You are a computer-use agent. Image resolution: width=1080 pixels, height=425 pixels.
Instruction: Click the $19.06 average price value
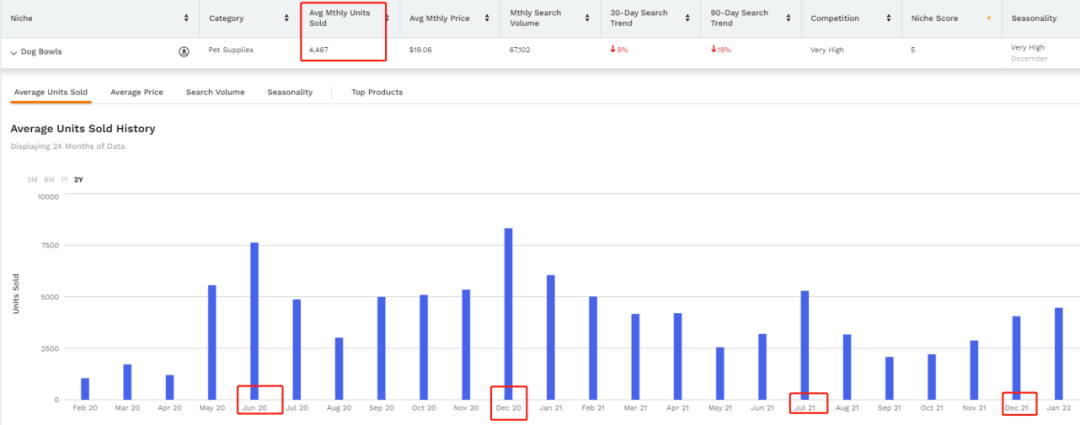(x=420, y=50)
